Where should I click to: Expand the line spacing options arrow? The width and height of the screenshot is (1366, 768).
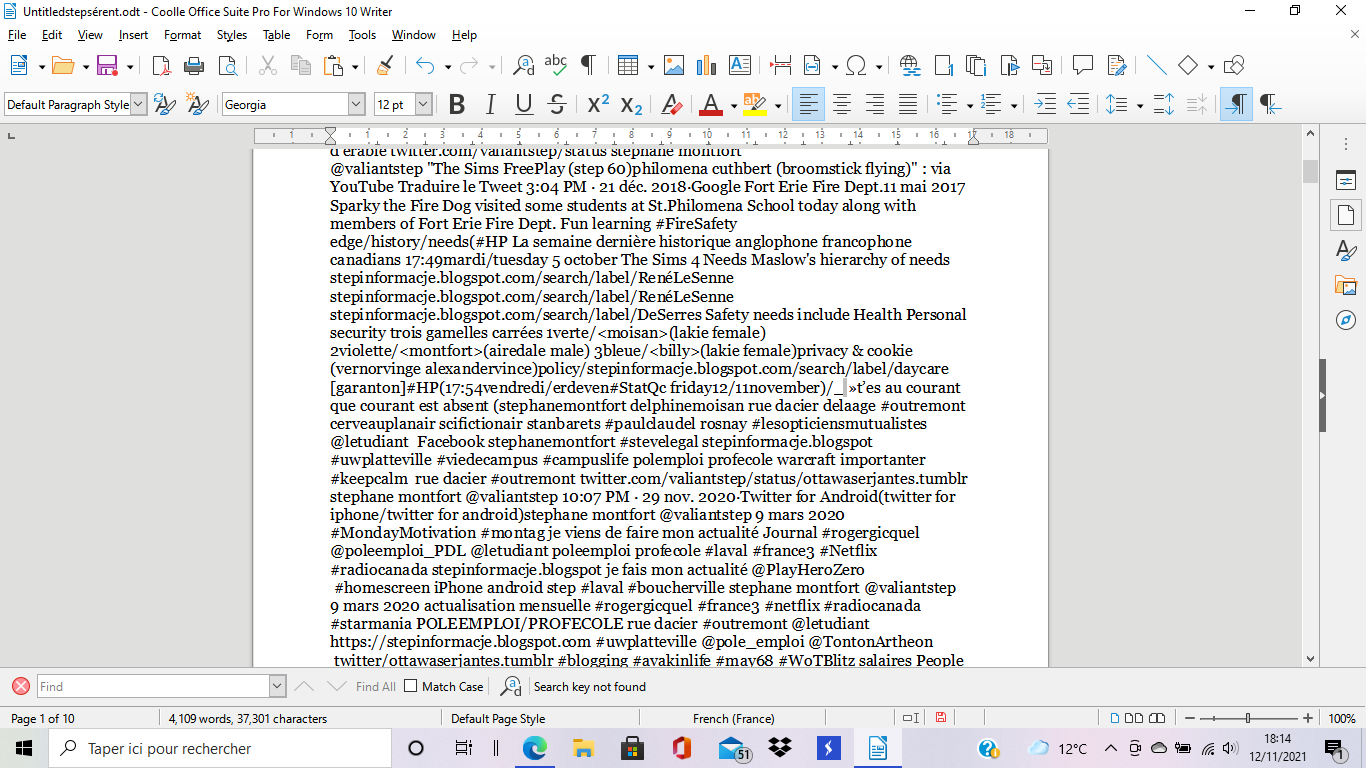1138,105
